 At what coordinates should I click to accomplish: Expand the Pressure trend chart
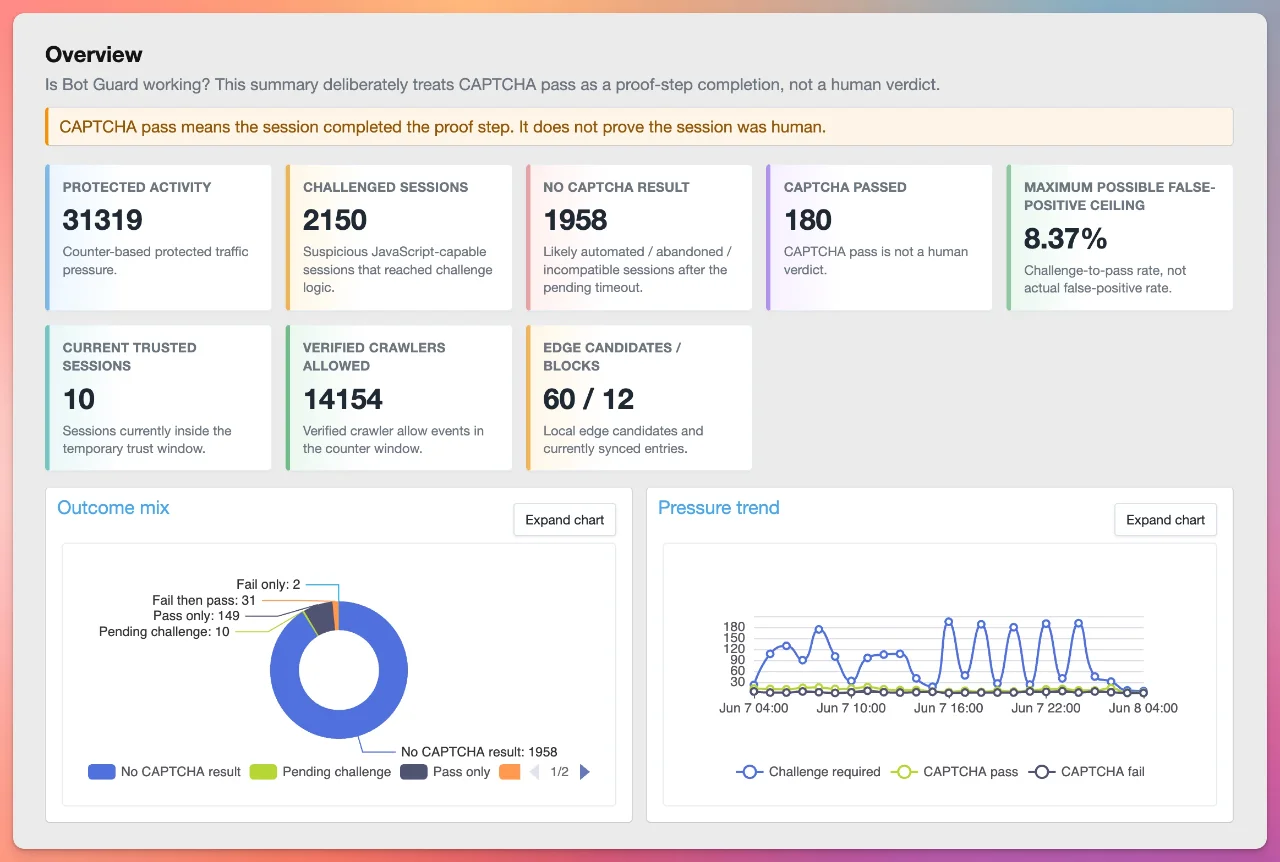click(x=1166, y=520)
